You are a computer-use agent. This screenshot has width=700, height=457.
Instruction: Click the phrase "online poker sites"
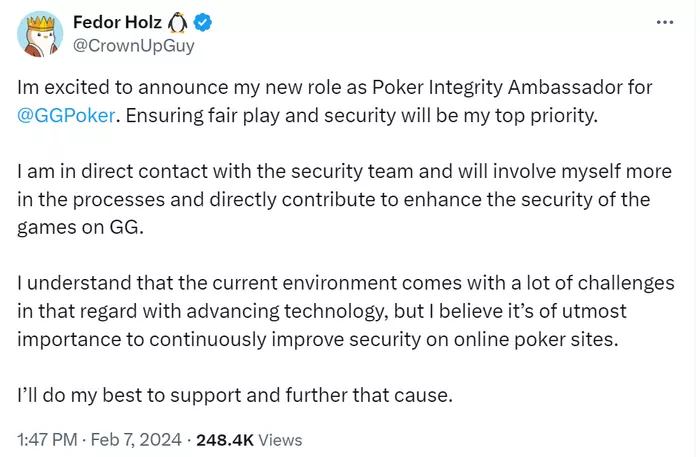click(536, 339)
